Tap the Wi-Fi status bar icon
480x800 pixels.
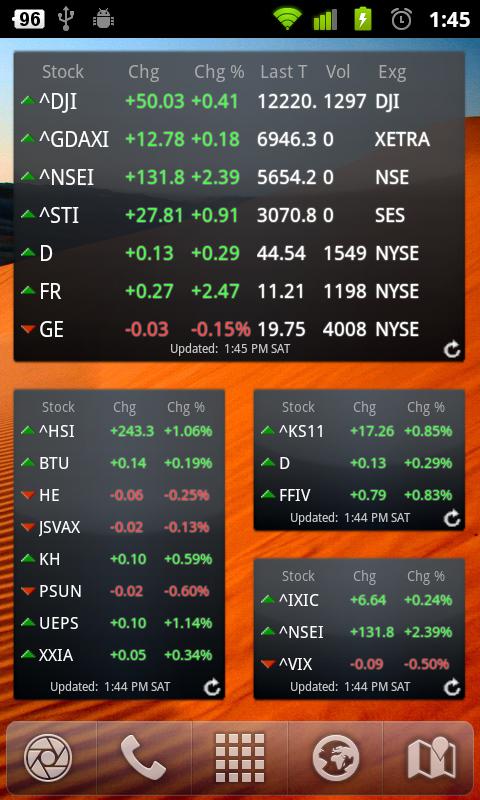point(287,19)
